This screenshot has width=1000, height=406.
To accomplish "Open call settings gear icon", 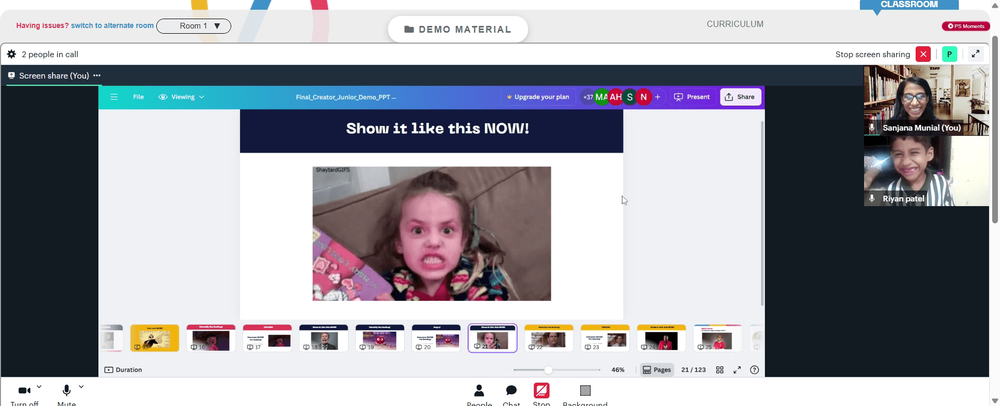I will pos(11,54).
